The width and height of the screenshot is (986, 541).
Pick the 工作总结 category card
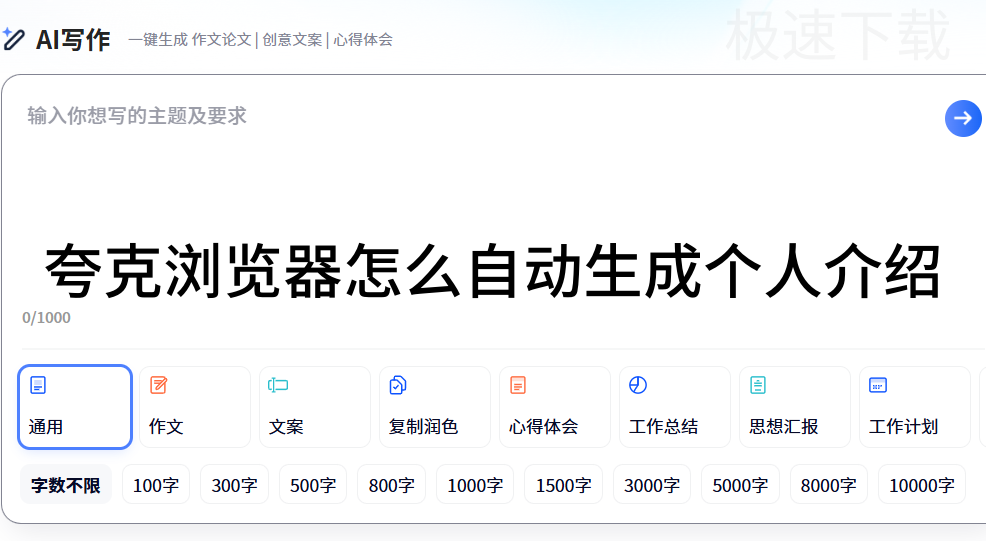(675, 407)
